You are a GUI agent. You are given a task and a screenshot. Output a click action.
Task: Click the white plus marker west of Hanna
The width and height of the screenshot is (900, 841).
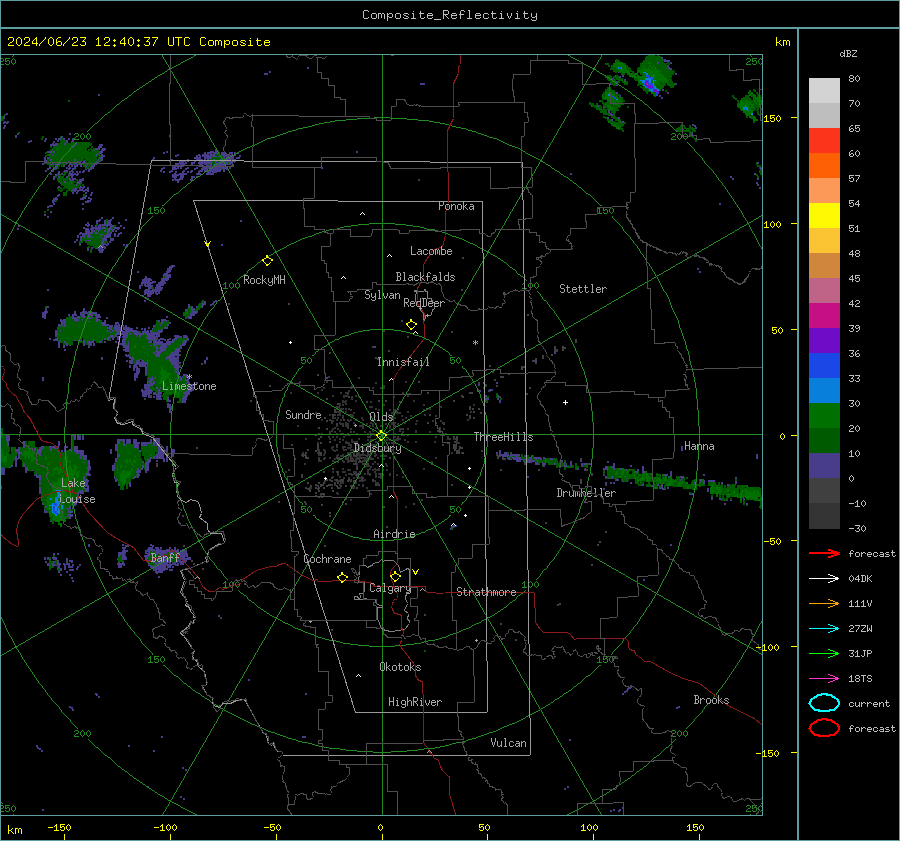pos(565,402)
